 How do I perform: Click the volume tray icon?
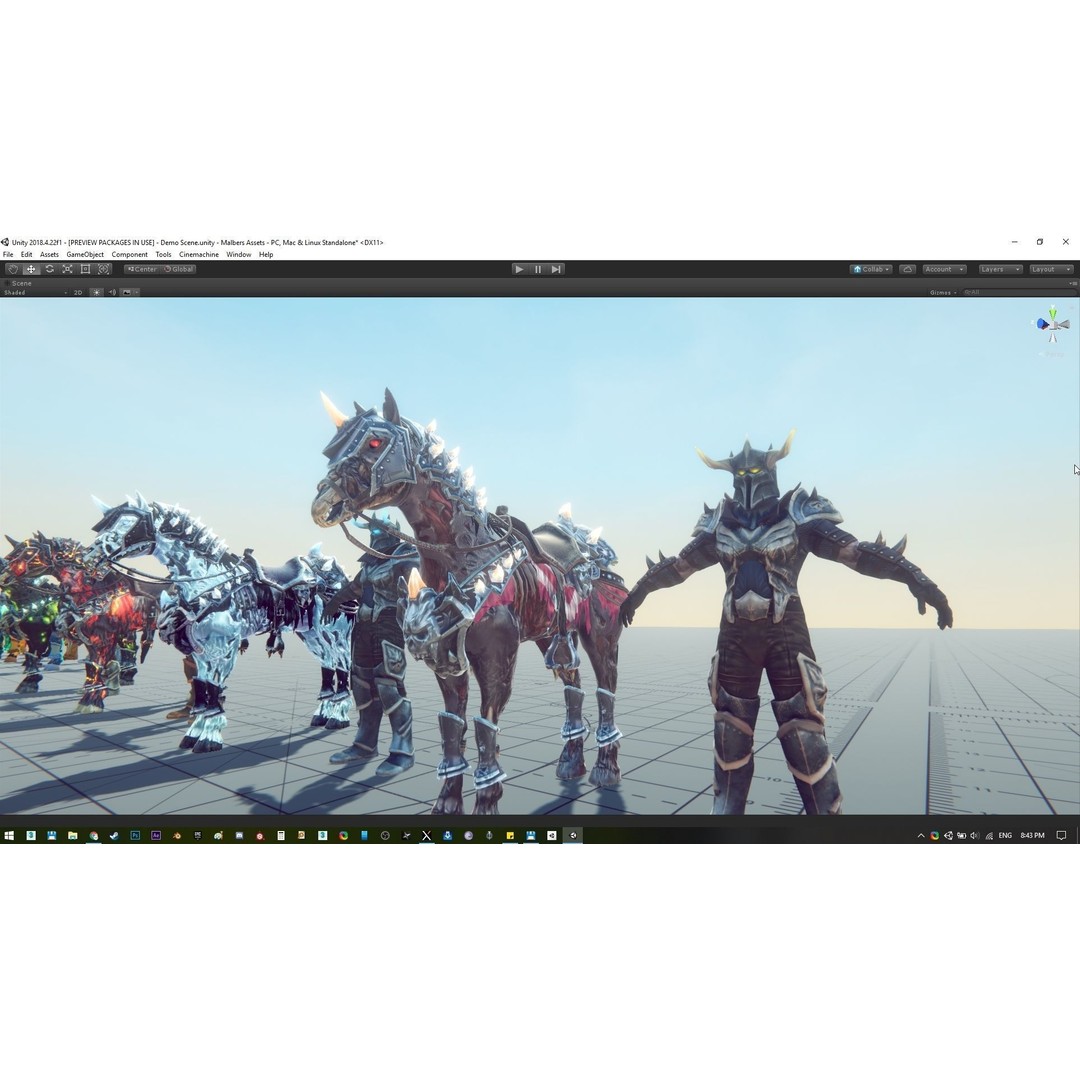tap(975, 835)
